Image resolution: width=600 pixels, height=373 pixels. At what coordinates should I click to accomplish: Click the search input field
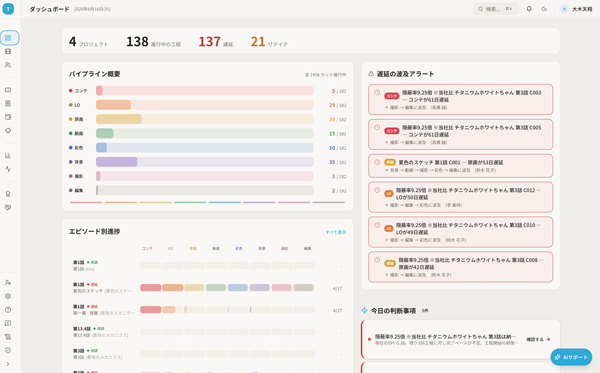click(496, 9)
